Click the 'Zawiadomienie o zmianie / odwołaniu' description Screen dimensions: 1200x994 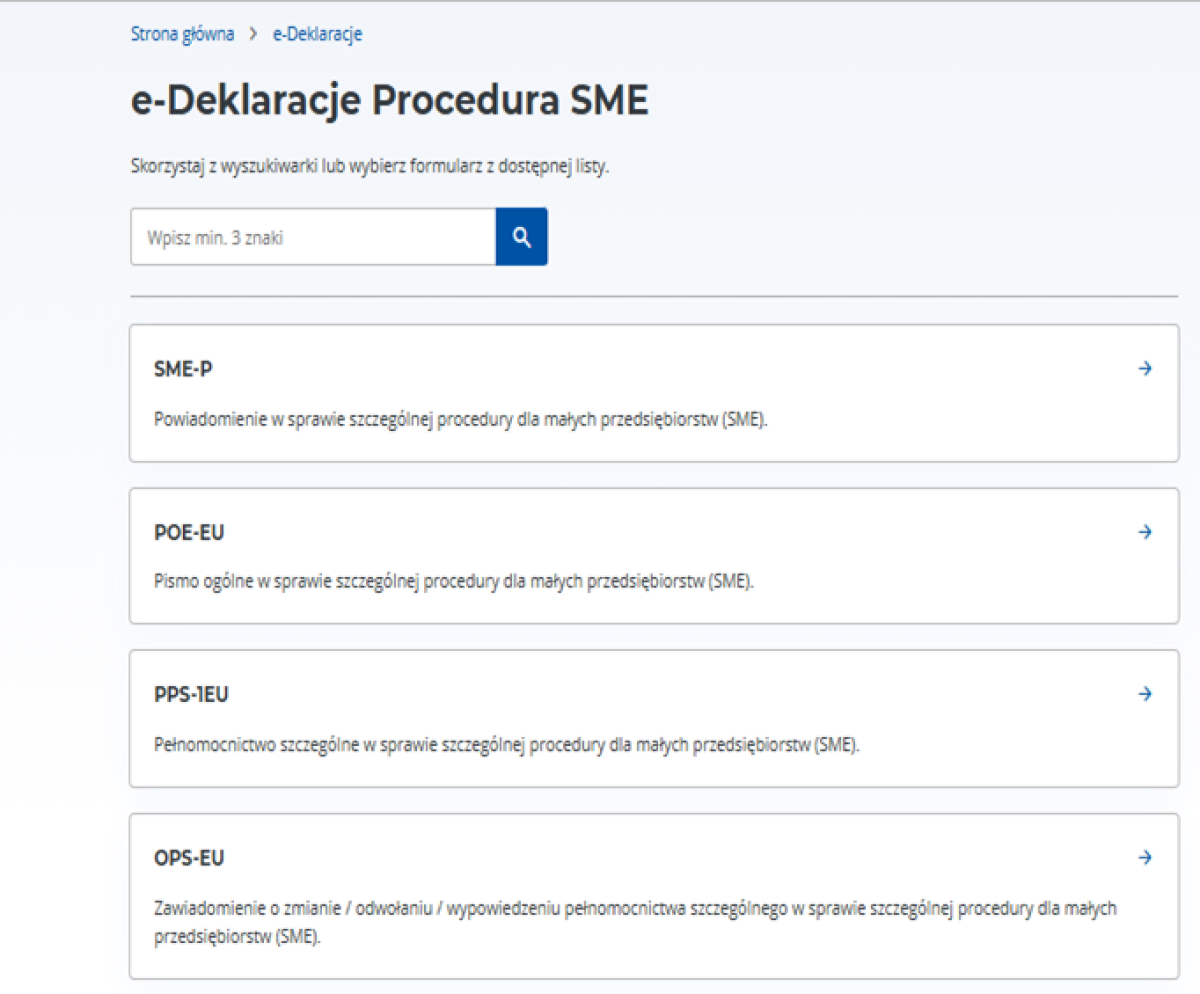pos(635,909)
